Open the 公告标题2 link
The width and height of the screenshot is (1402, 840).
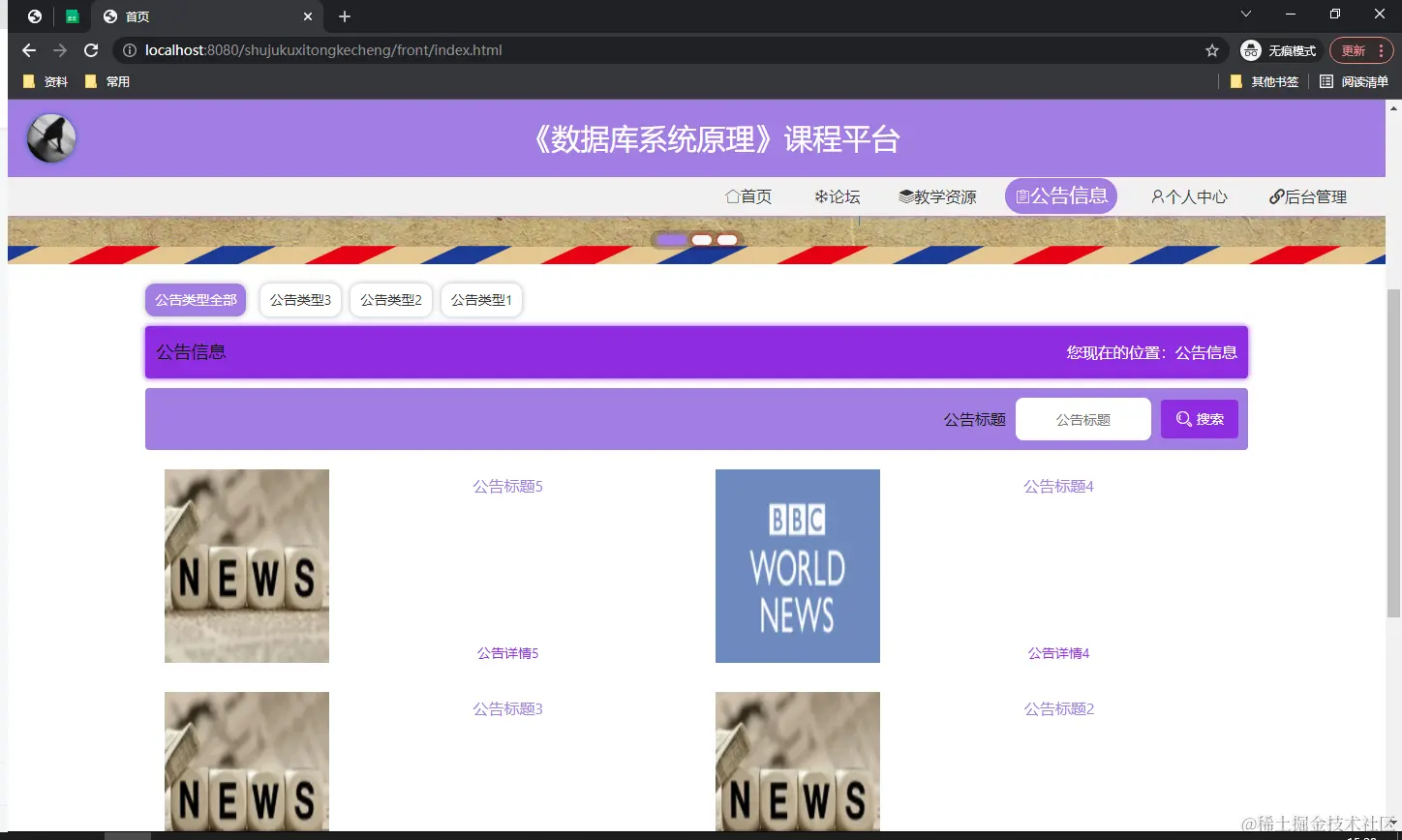click(1059, 708)
